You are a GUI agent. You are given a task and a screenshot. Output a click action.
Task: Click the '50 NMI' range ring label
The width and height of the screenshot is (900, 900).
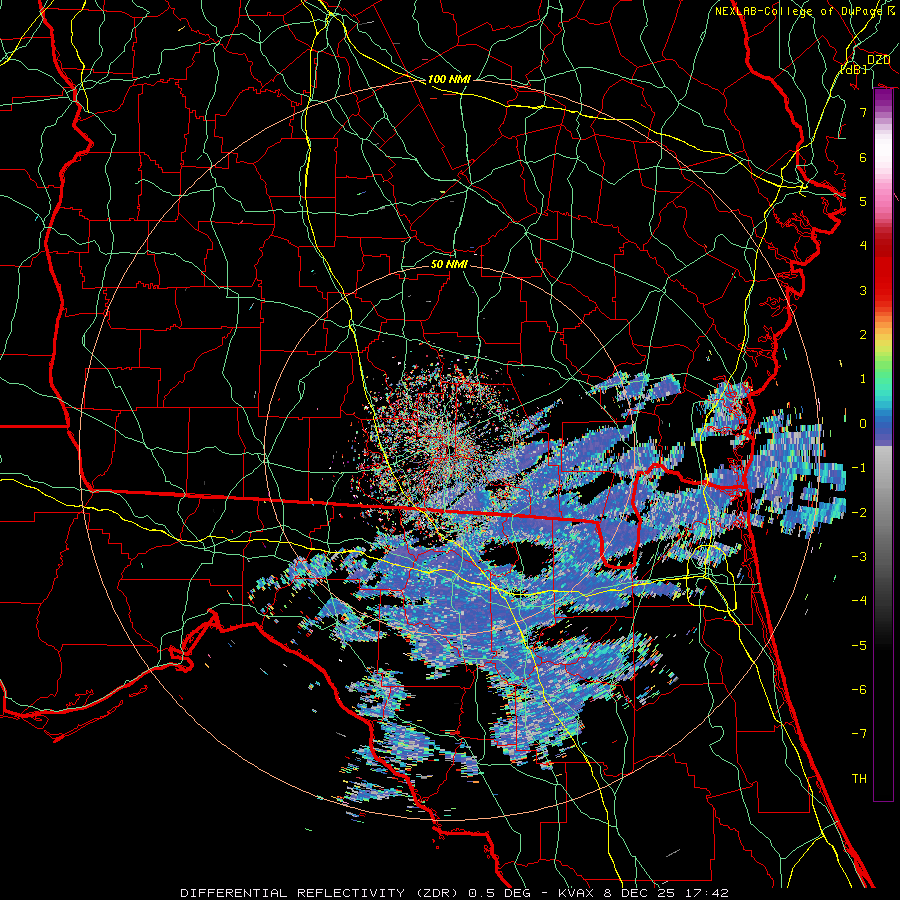pos(449,264)
